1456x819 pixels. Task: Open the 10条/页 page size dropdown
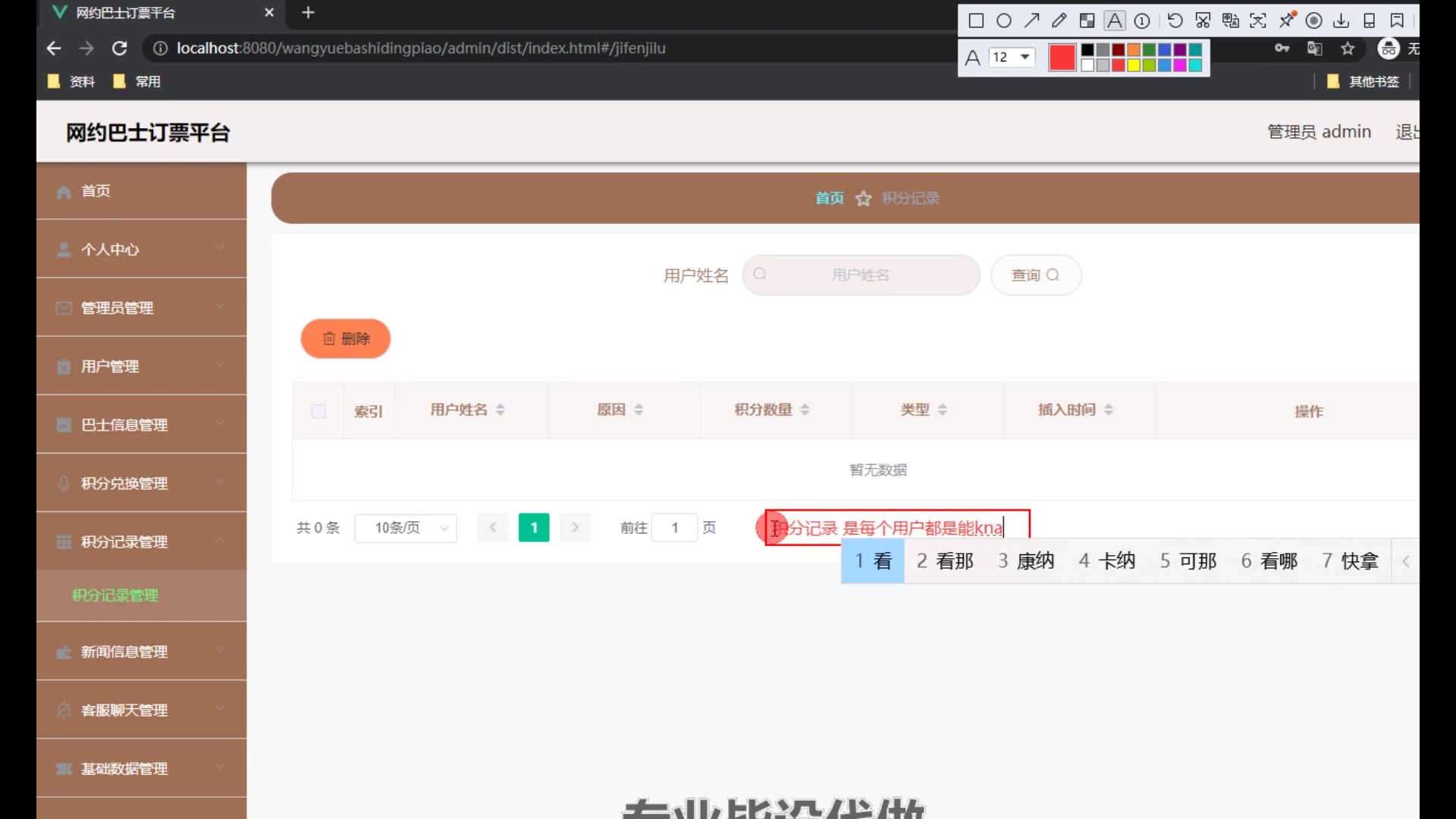tap(406, 528)
